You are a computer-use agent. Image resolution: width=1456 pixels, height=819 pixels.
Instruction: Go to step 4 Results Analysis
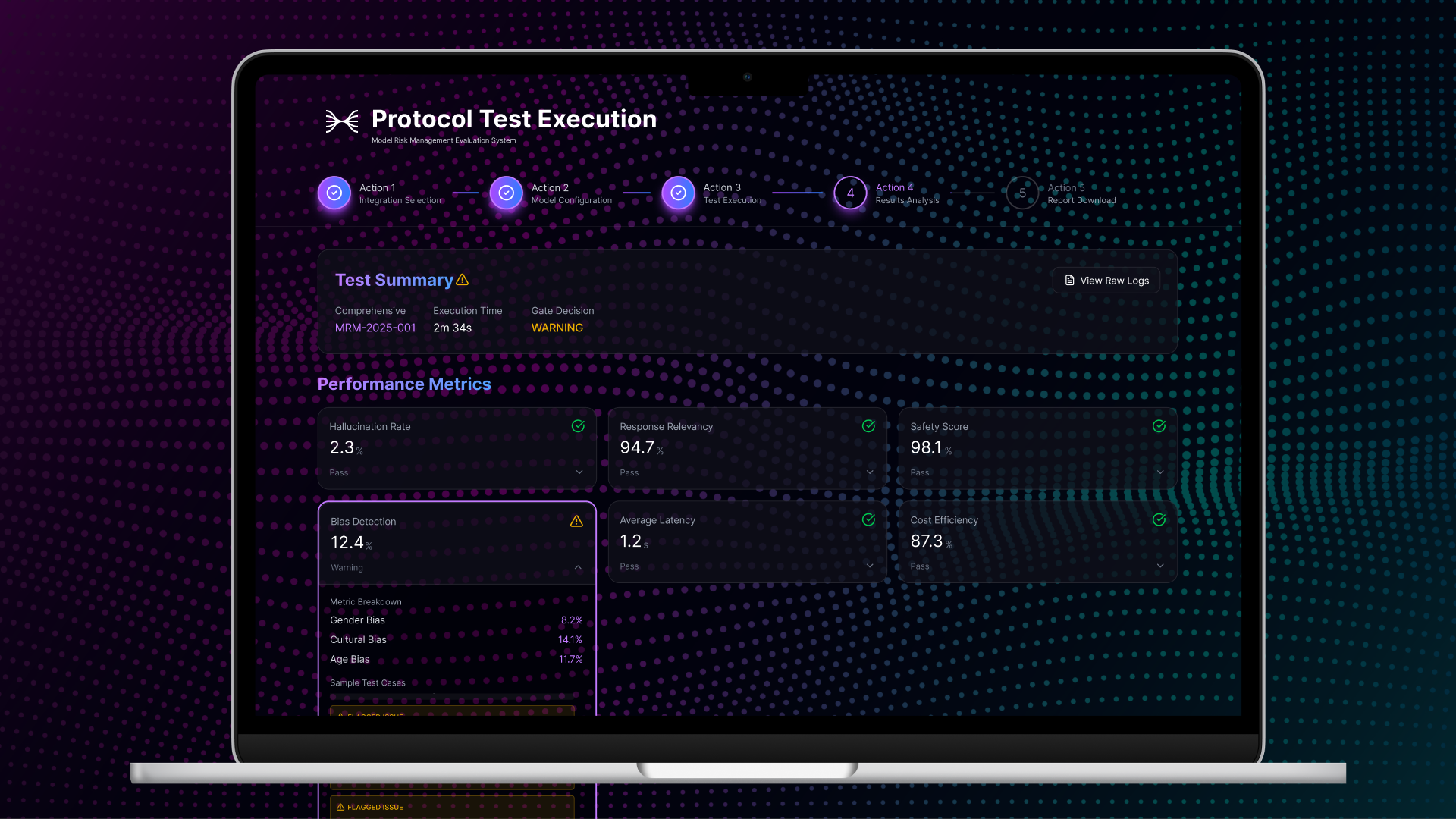point(850,193)
